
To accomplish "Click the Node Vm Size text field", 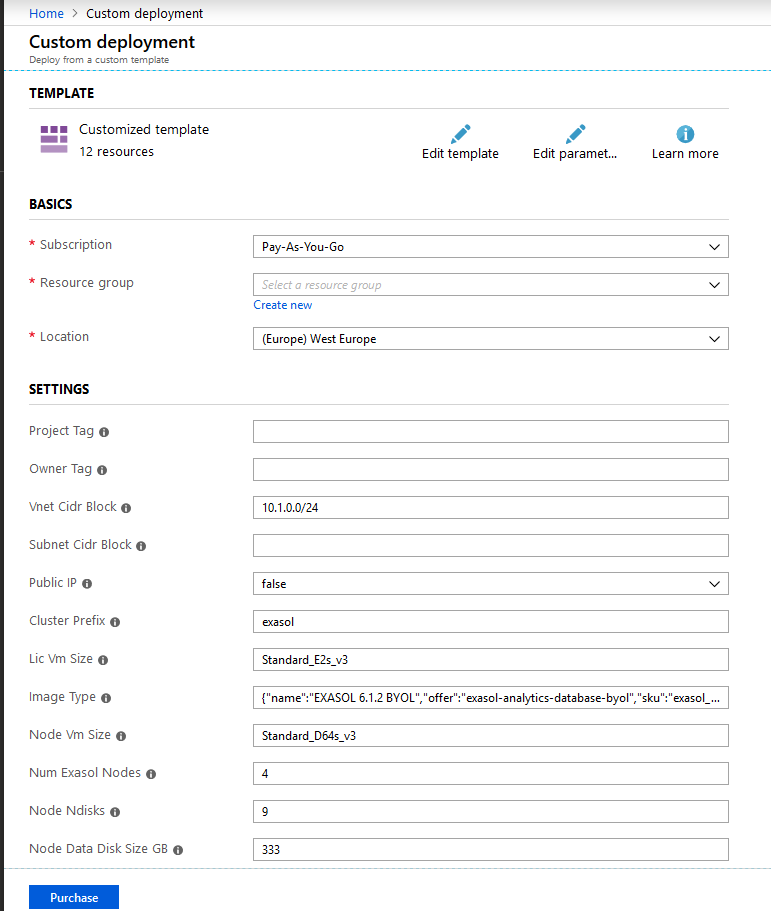I will tap(490, 735).
